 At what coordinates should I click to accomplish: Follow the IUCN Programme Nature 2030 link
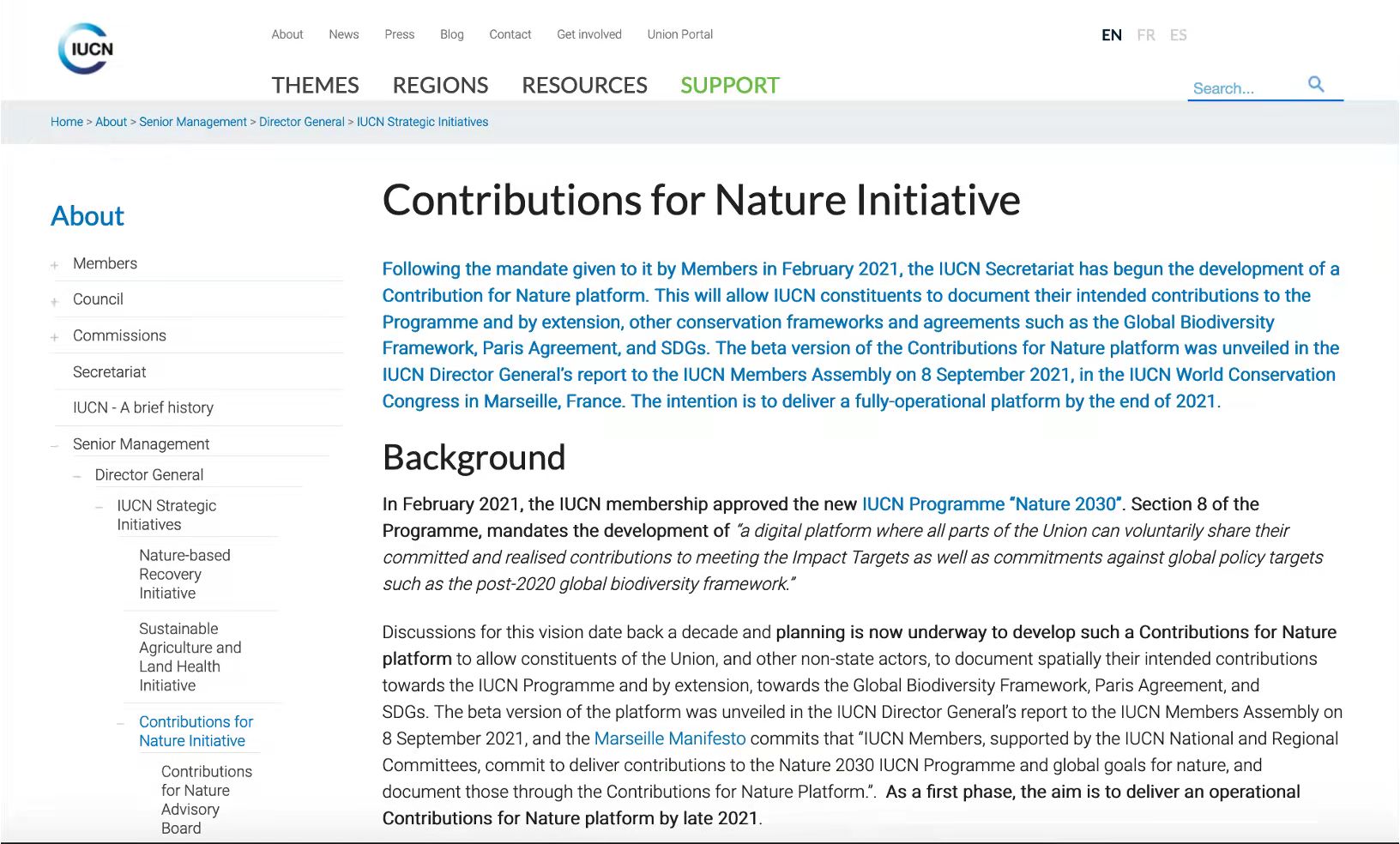click(x=991, y=504)
